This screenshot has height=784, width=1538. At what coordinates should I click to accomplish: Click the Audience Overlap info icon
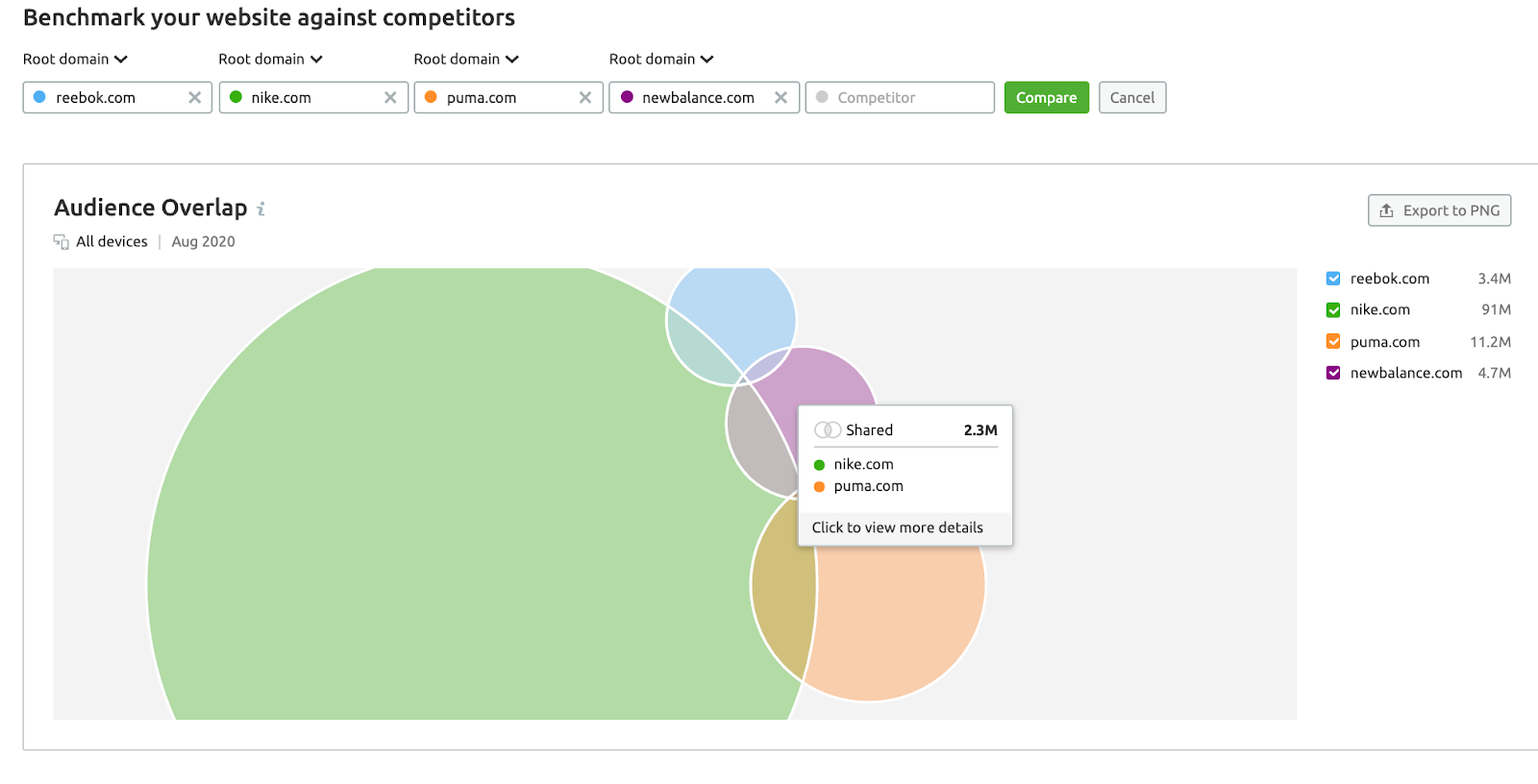[260, 208]
